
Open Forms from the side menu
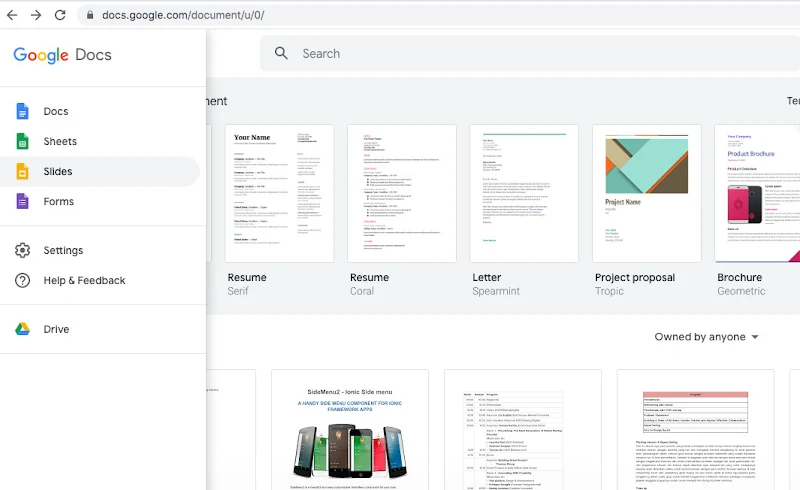99,202
